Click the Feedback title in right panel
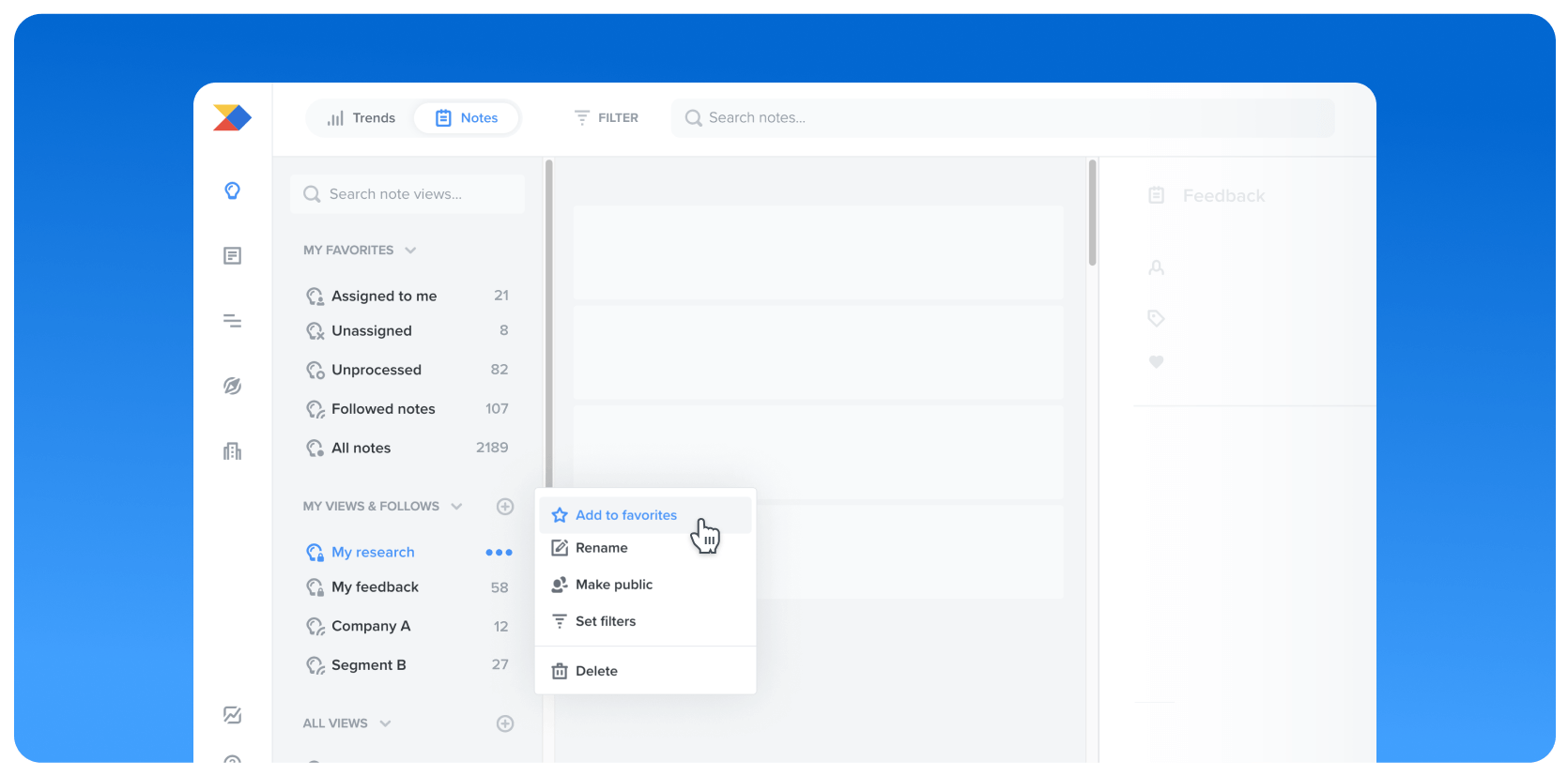The height and width of the screenshot is (776, 1568). 1224,196
